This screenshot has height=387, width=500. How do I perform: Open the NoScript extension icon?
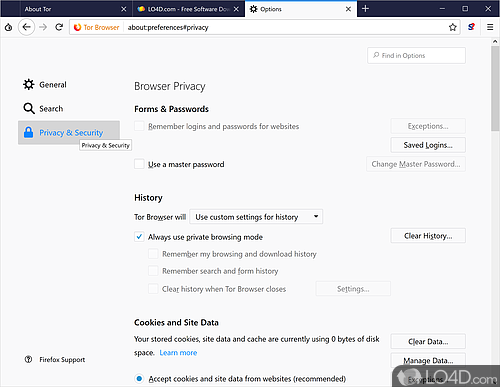(471, 27)
